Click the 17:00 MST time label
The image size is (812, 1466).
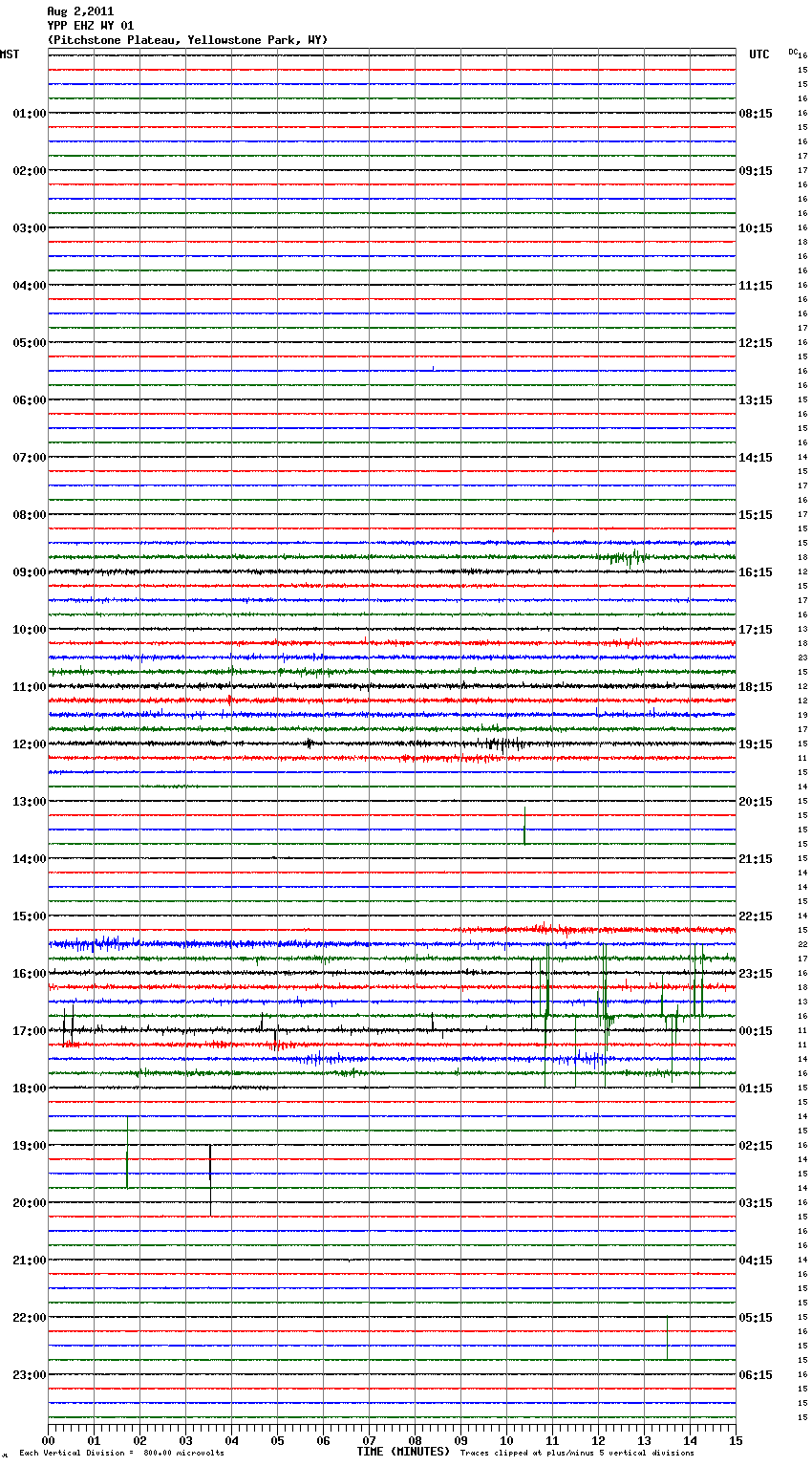(29, 1031)
